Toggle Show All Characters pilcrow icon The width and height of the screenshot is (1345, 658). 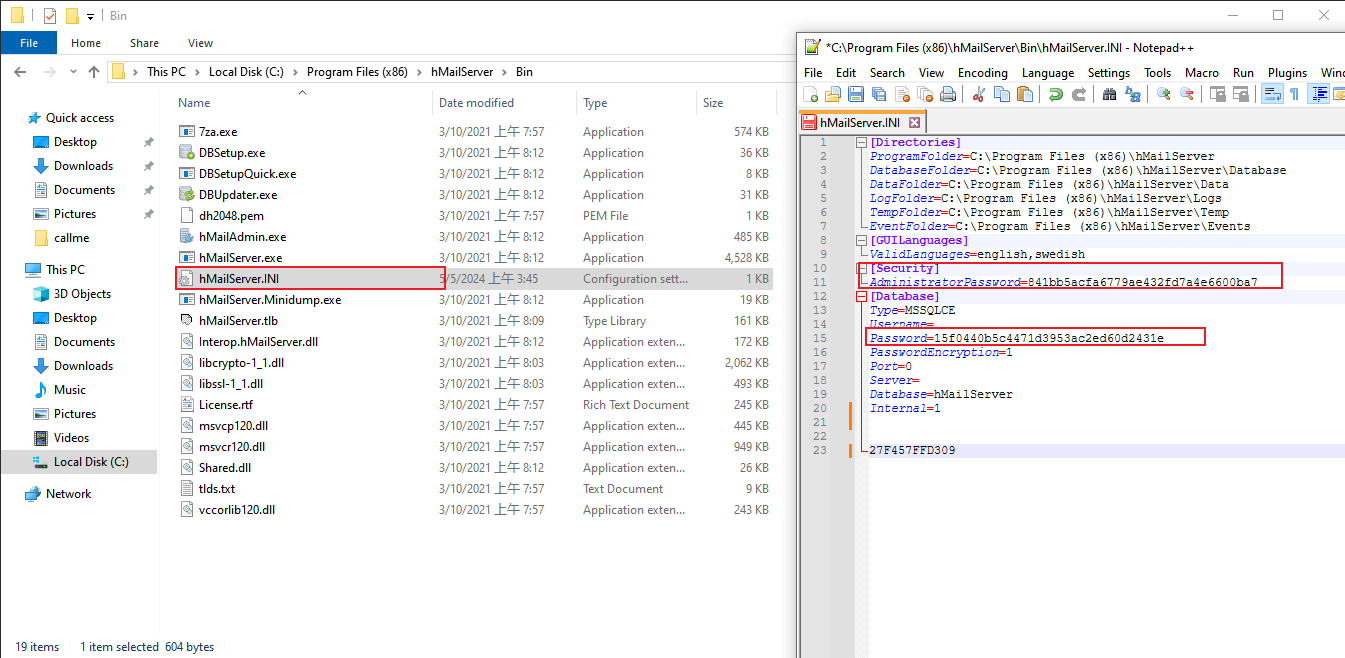pyautogui.click(x=1294, y=94)
